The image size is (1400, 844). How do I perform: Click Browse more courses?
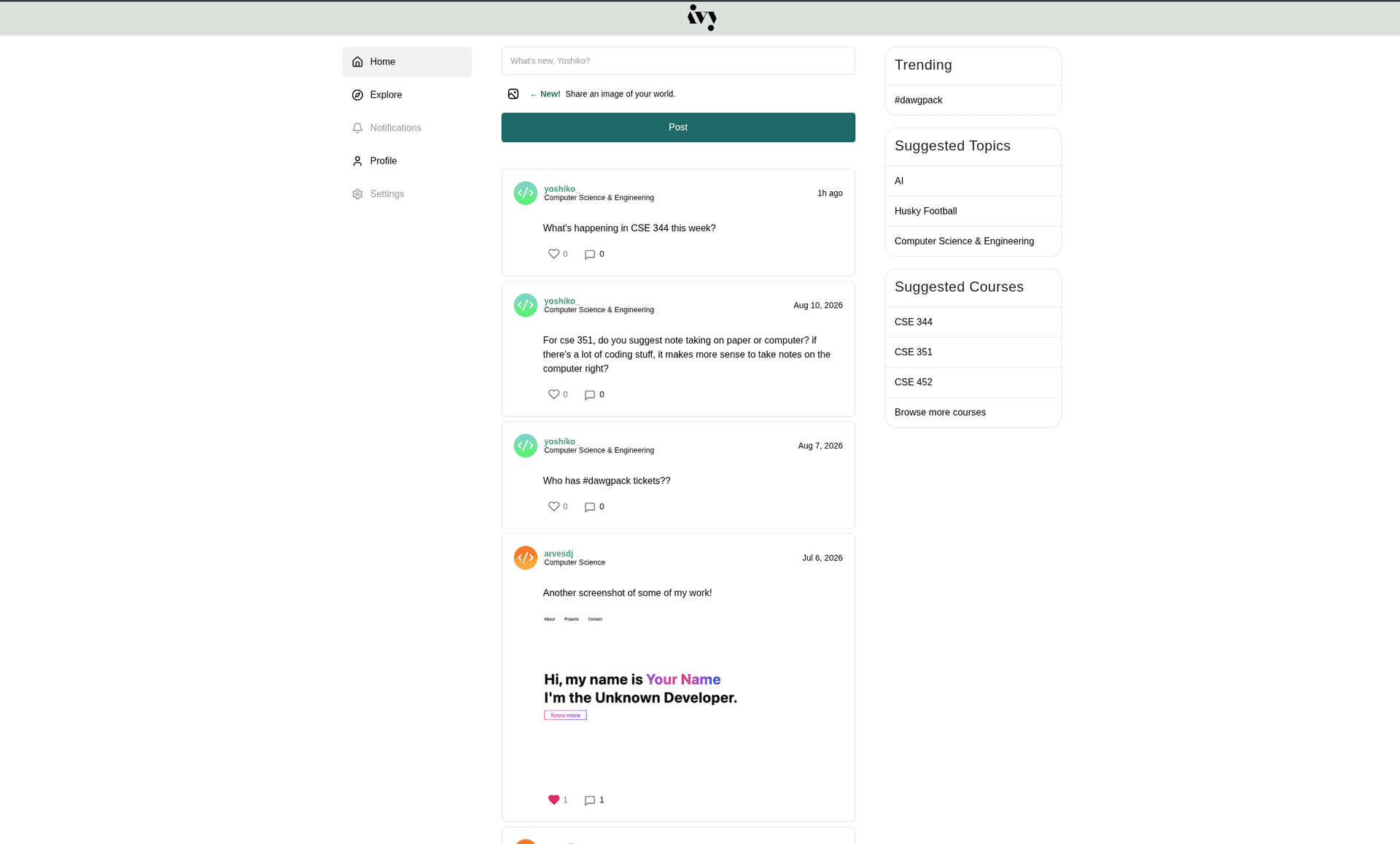[973, 412]
